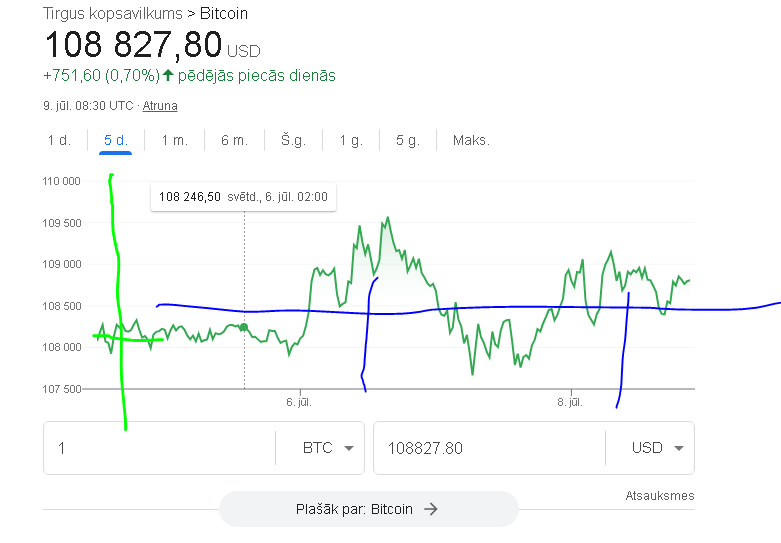Select the 1 g. chart range
Viewport: 781px width, 543px height.
point(351,140)
